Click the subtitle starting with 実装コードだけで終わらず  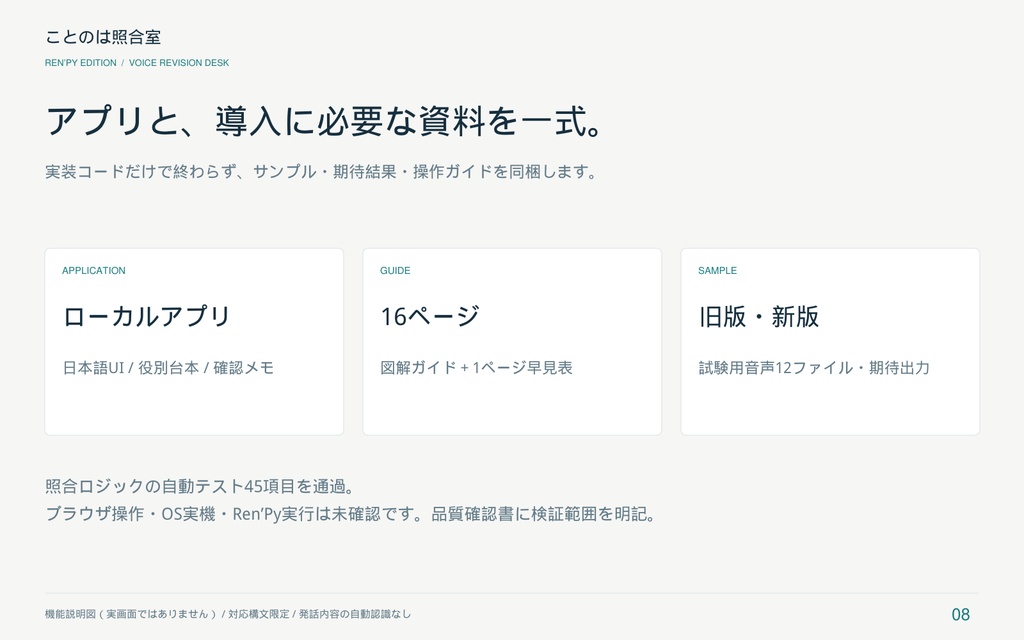pos(321,172)
